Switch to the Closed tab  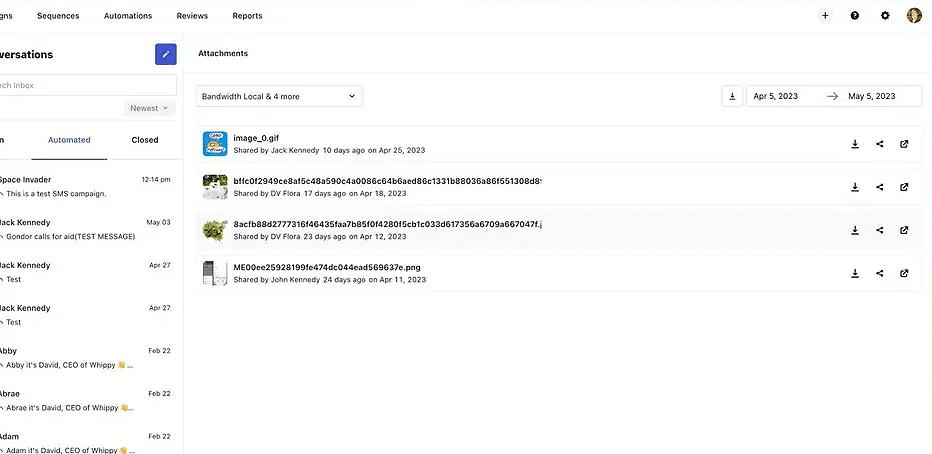coord(145,140)
